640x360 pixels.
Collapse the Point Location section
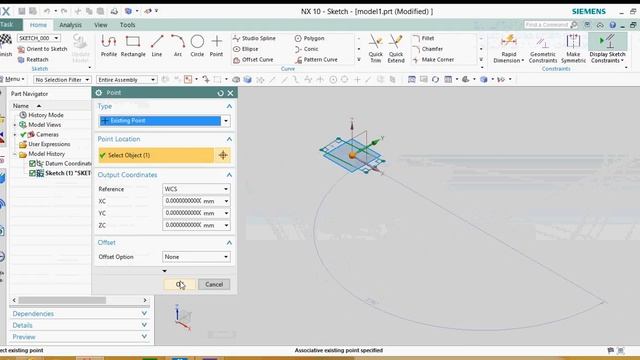[229, 139]
